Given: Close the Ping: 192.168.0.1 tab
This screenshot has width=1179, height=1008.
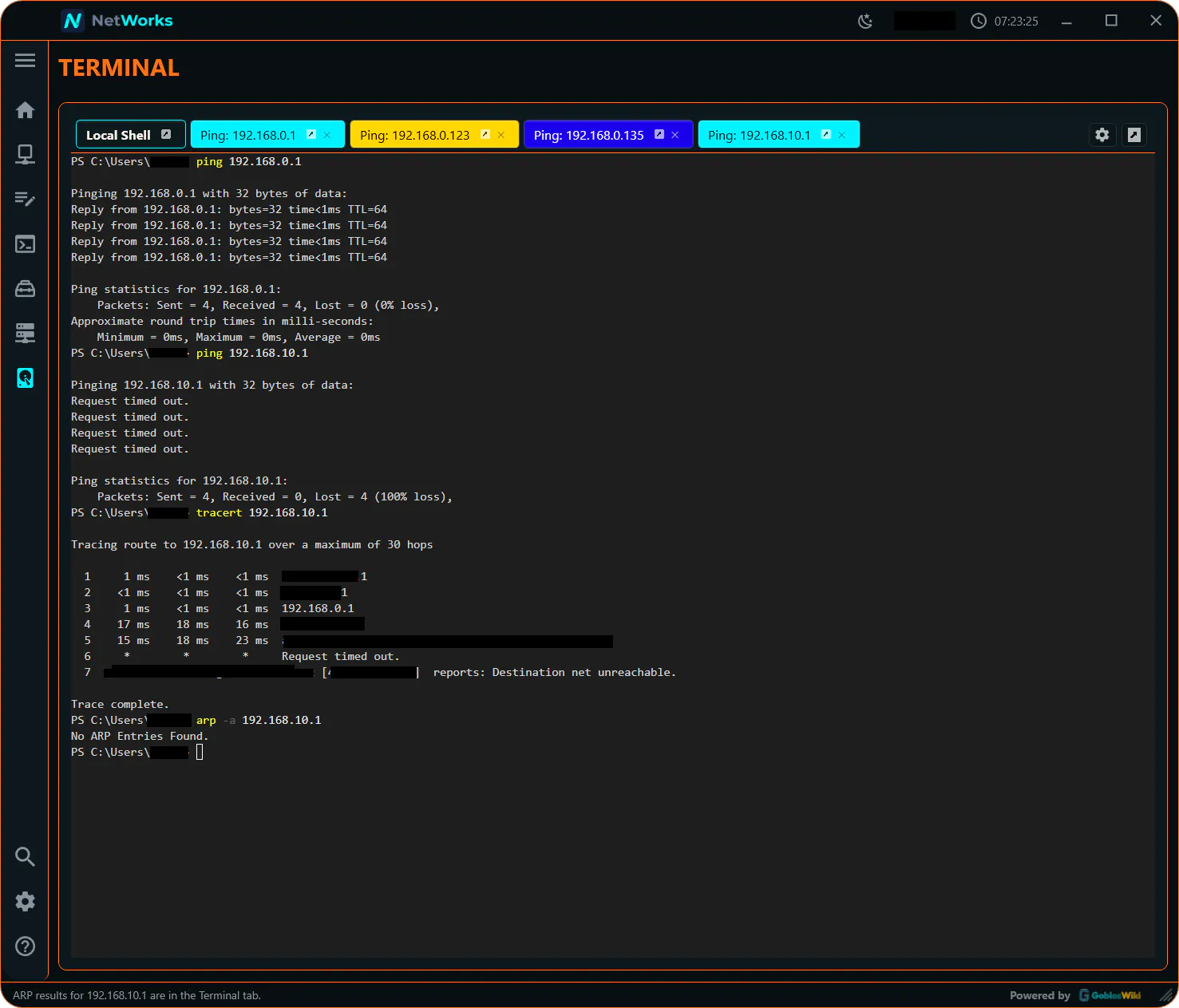Looking at the screenshot, I should click(x=327, y=135).
